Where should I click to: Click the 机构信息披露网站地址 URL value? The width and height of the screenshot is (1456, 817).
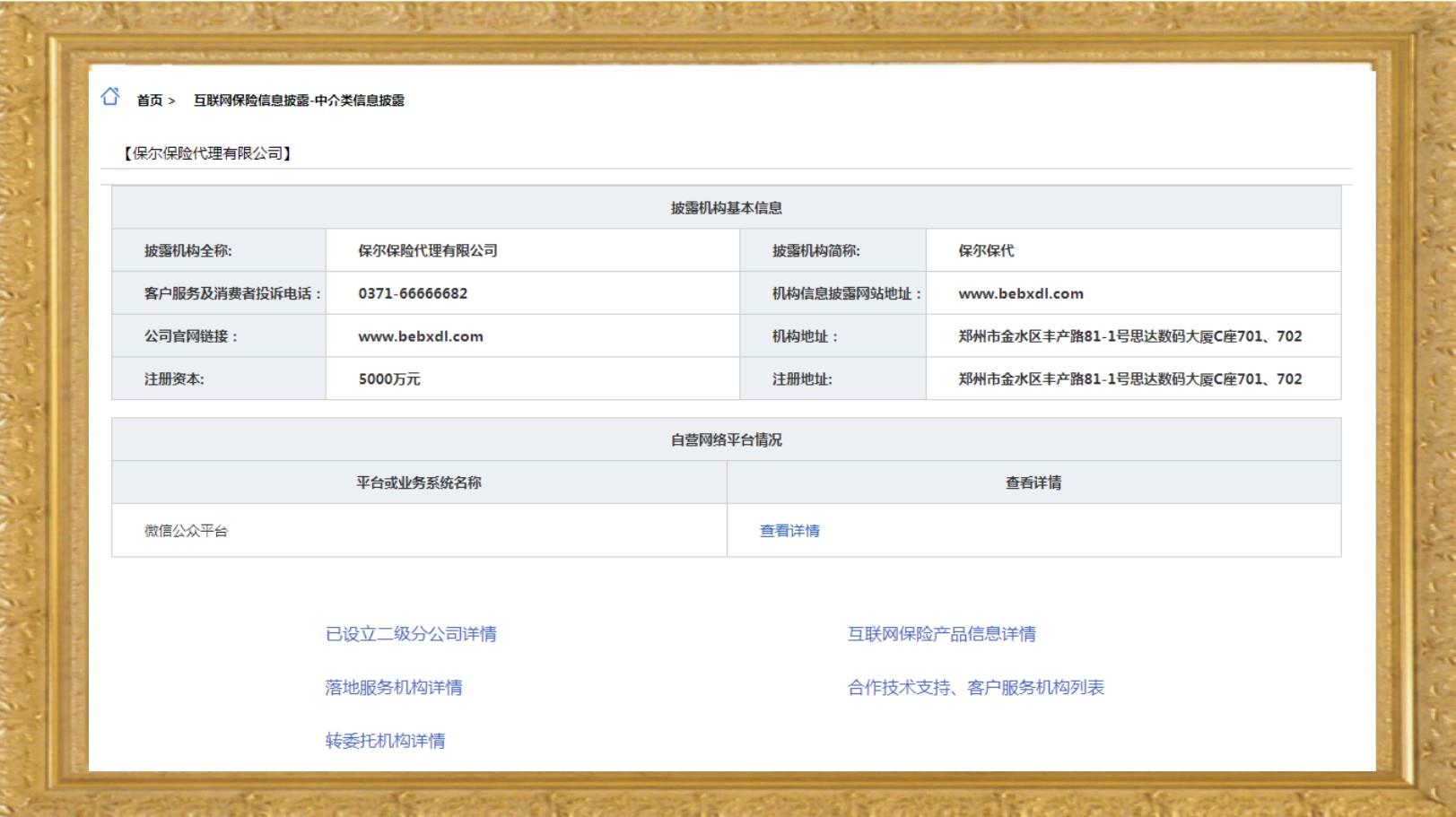pyautogui.click(x=1020, y=293)
